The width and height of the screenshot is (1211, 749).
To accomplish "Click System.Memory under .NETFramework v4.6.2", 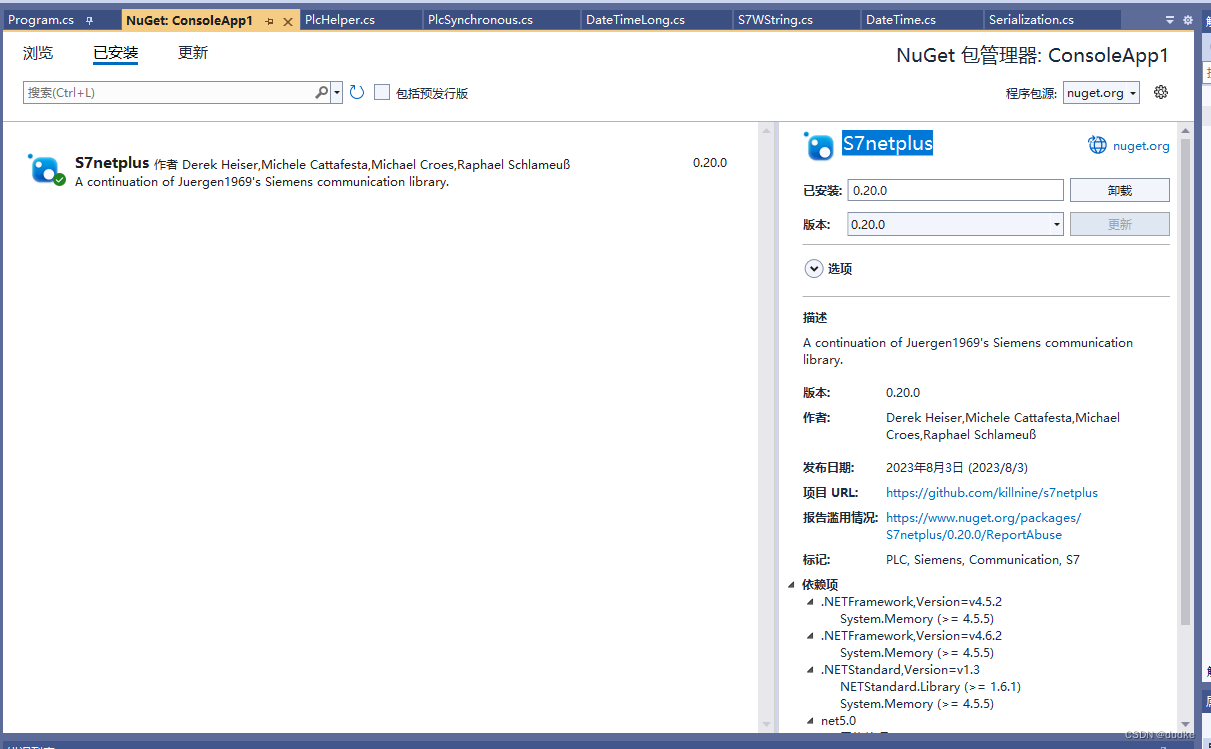I will [917, 653].
